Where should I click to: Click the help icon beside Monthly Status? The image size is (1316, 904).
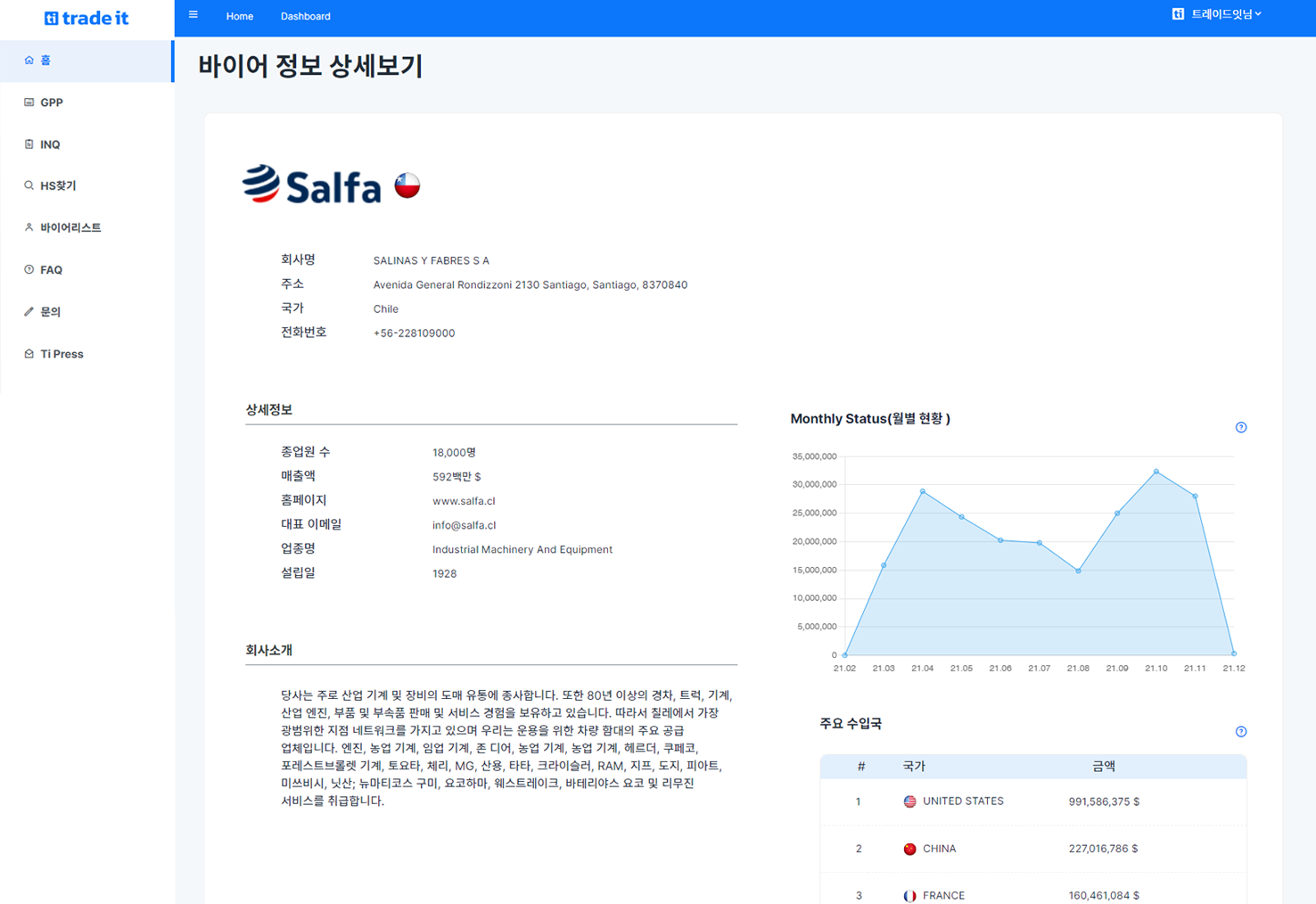tap(1240, 428)
